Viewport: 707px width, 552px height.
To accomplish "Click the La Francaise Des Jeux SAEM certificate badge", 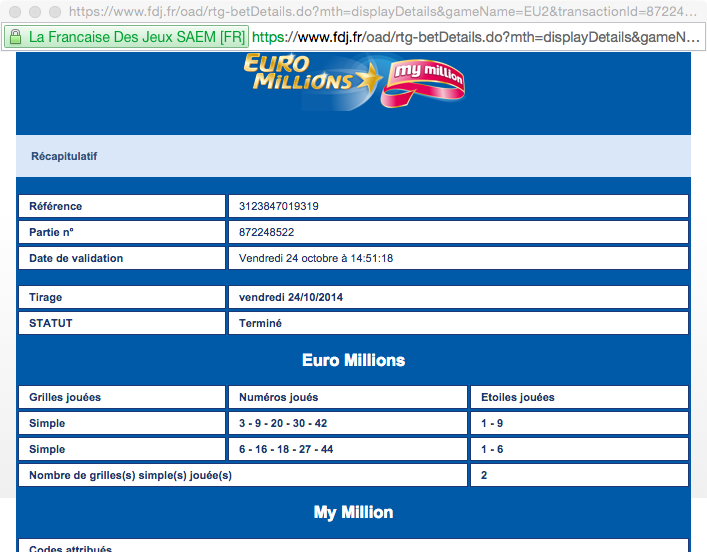I will coord(126,37).
